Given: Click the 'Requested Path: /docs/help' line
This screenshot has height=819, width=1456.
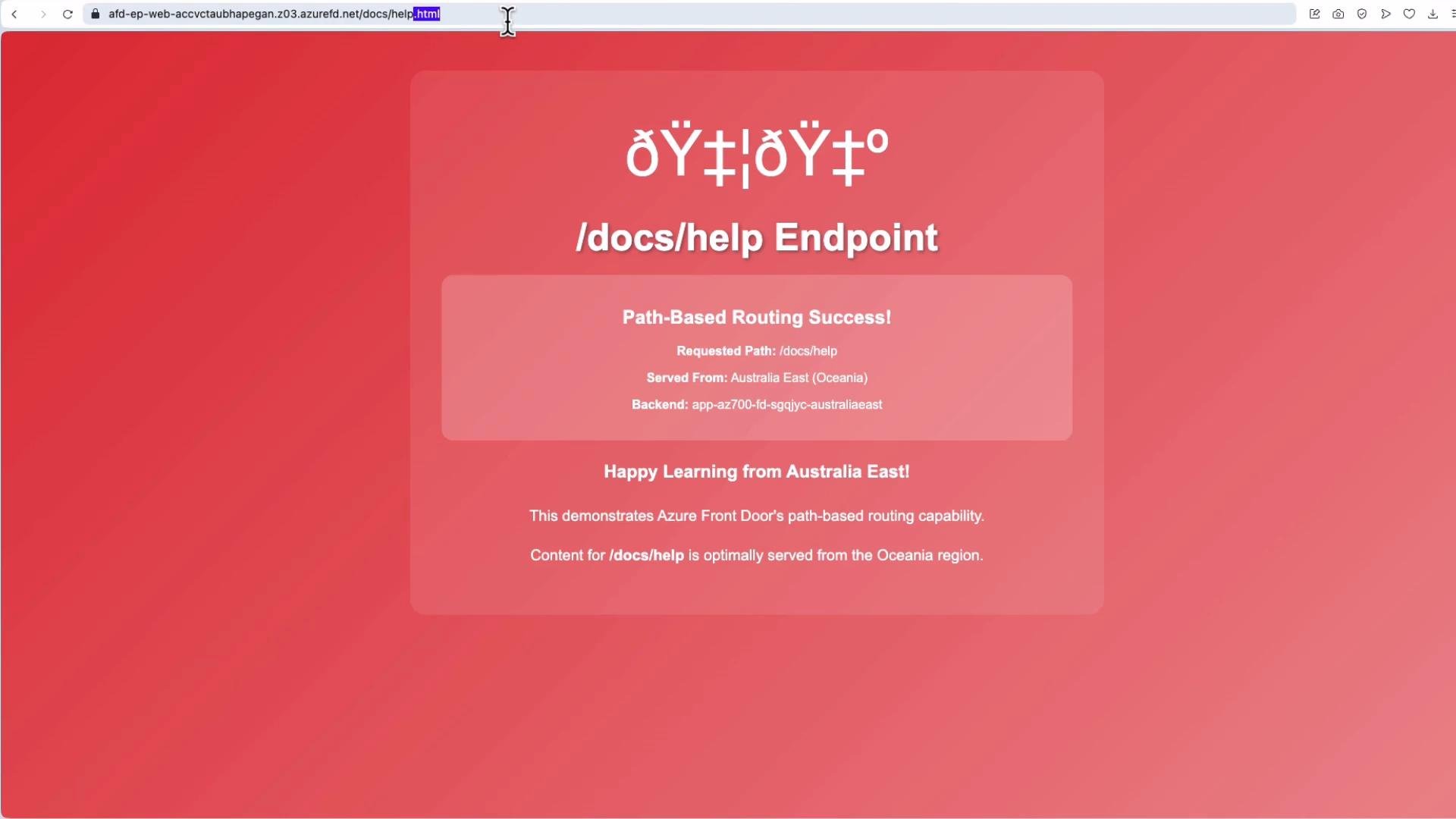Looking at the screenshot, I should point(757,351).
